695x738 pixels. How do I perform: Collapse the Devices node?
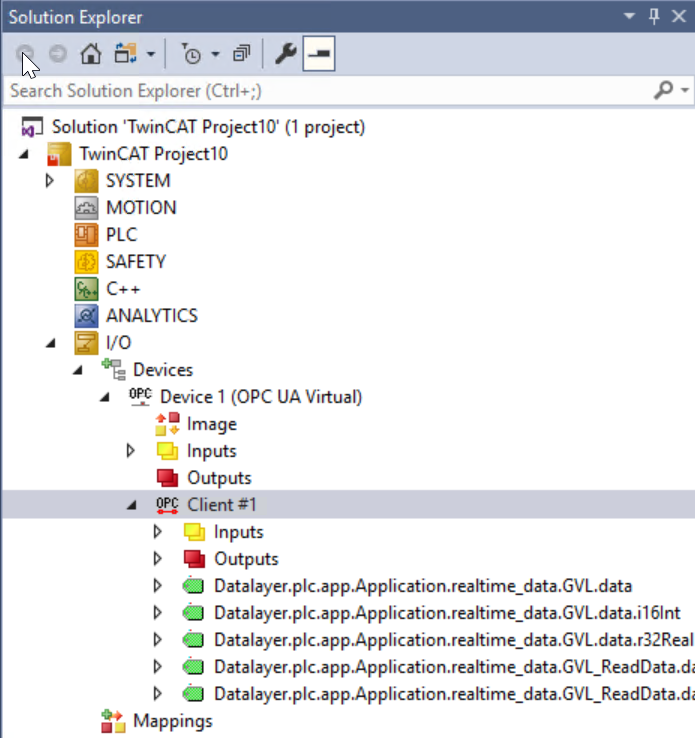click(78, 370)
